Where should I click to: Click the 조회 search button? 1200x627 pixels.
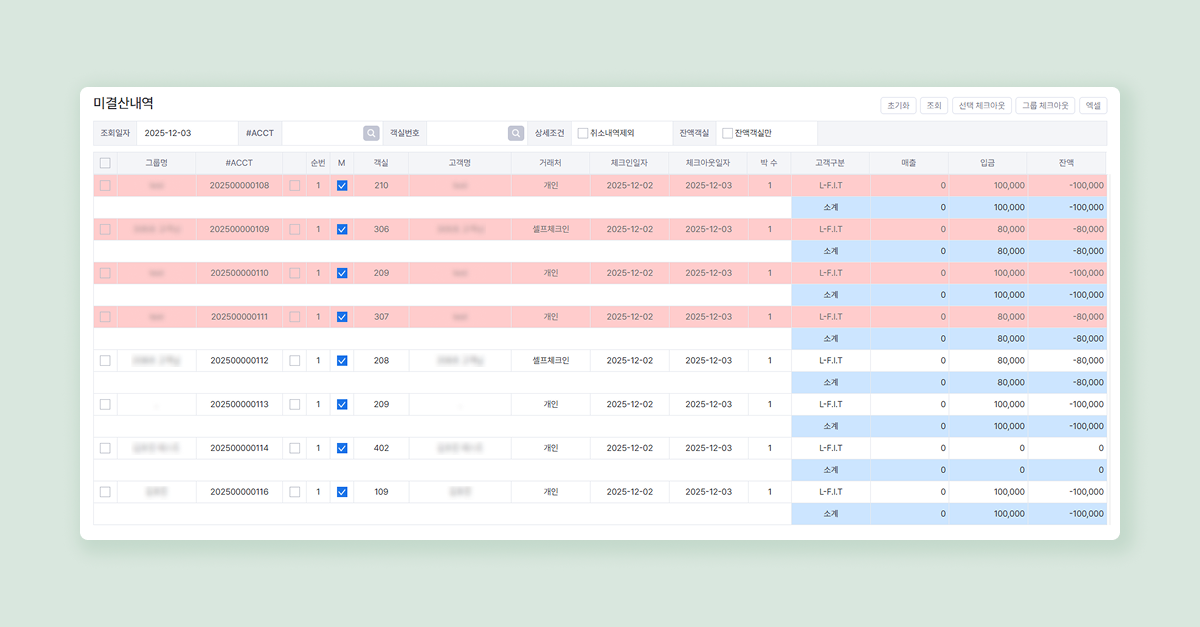pos(934,105)
